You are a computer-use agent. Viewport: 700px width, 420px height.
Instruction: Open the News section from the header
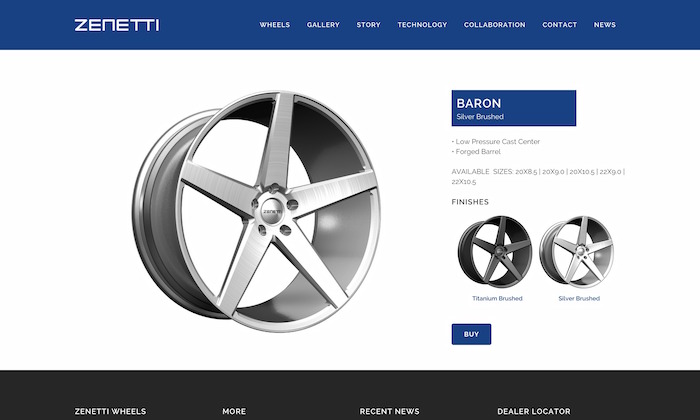604,25
